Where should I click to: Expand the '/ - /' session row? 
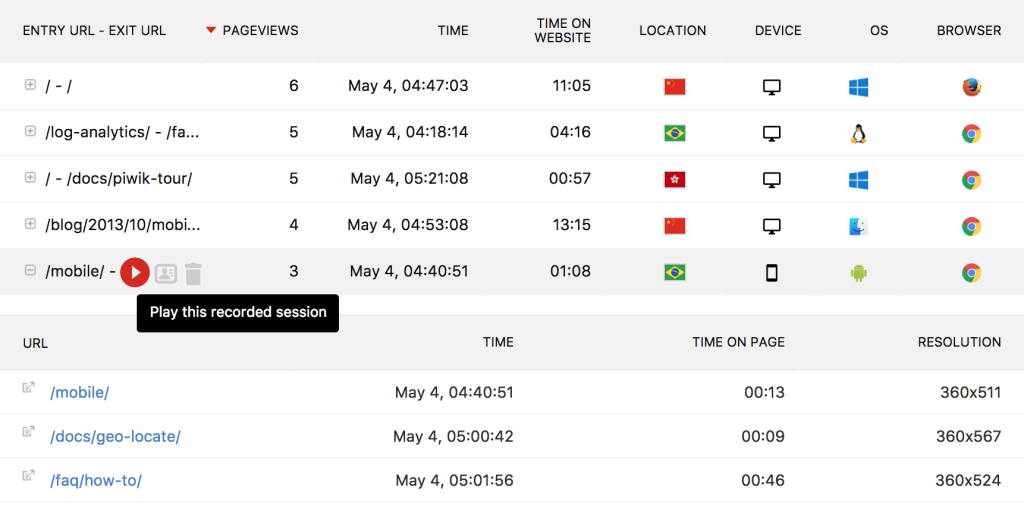tap(30, 85)
